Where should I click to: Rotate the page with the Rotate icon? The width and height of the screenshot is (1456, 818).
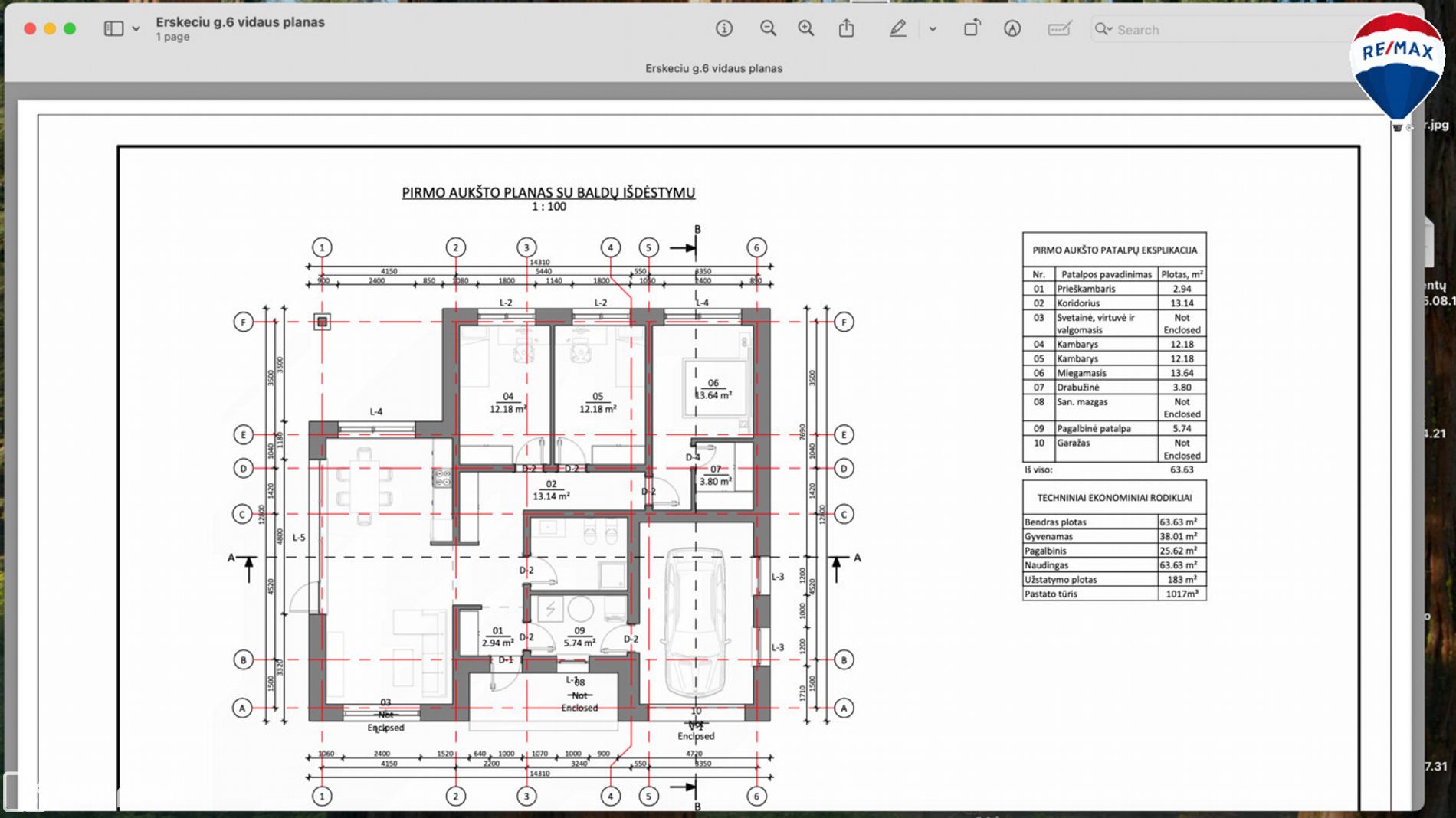pos(972,29)
